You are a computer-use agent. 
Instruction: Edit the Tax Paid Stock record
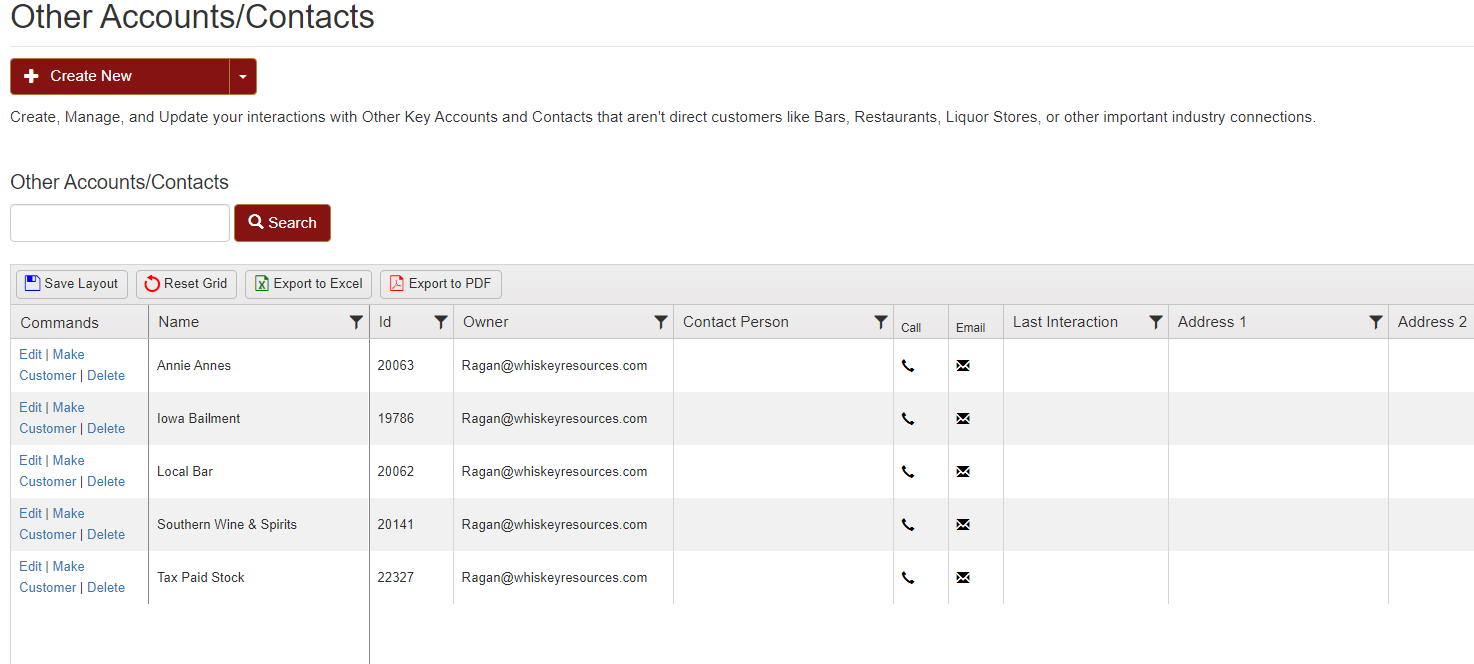[31, 566]
